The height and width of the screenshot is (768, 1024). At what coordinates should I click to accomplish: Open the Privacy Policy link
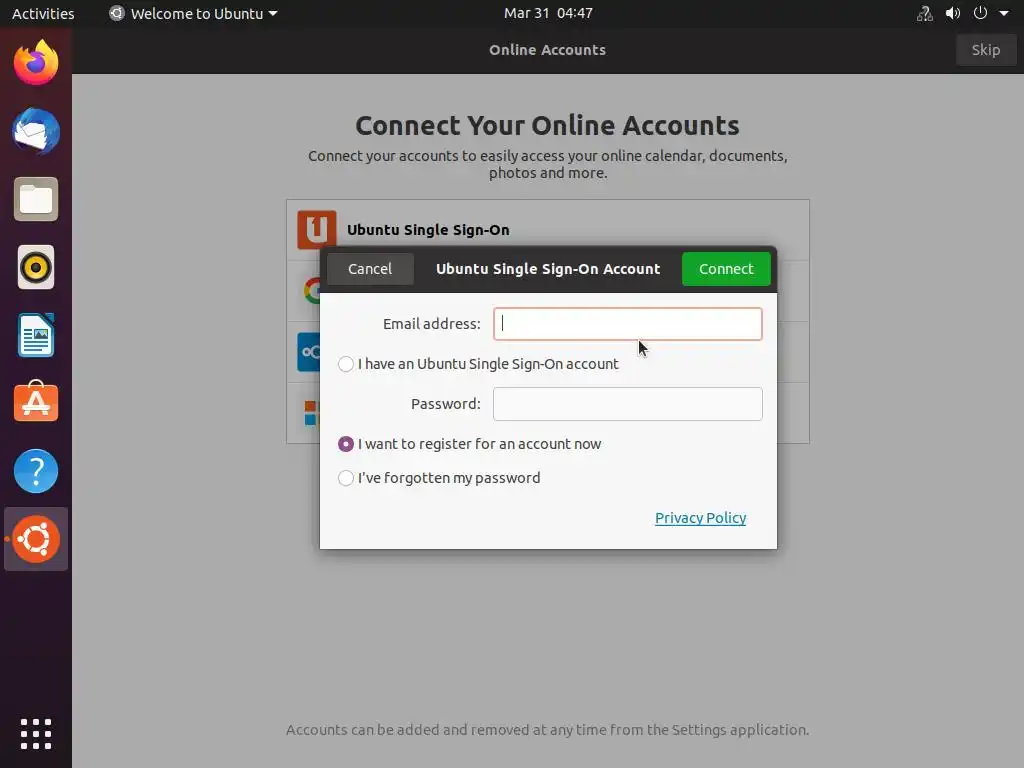pos(700,518)
